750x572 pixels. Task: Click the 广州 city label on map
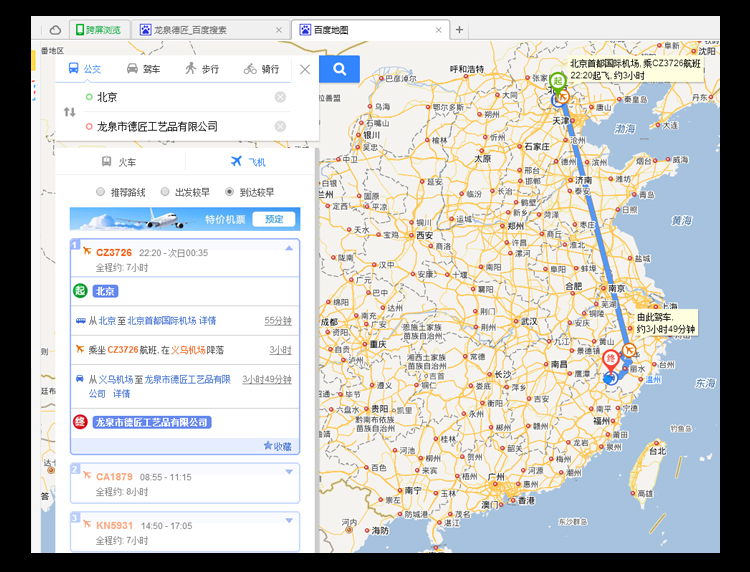pos(496,477)
